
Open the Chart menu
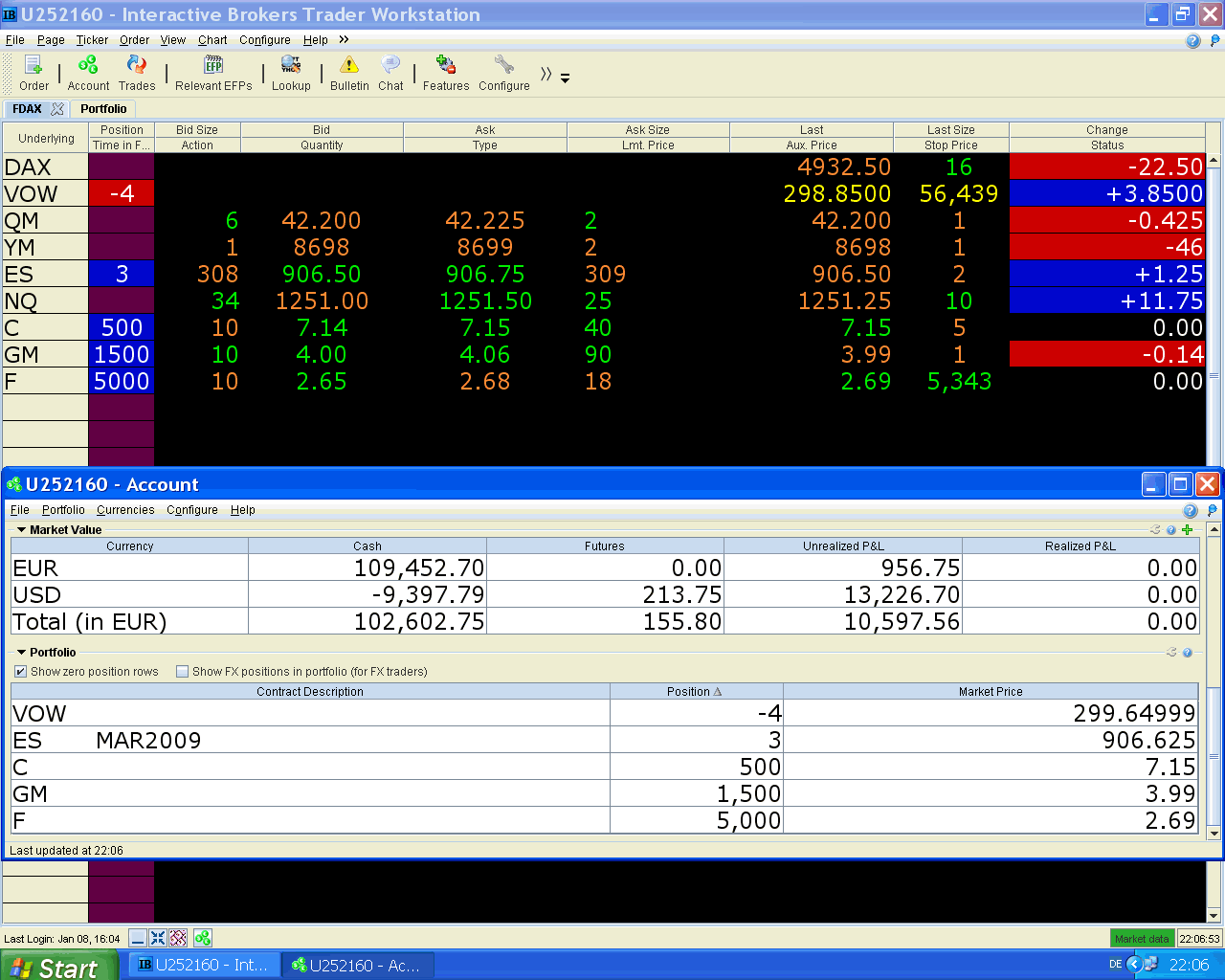212,40
